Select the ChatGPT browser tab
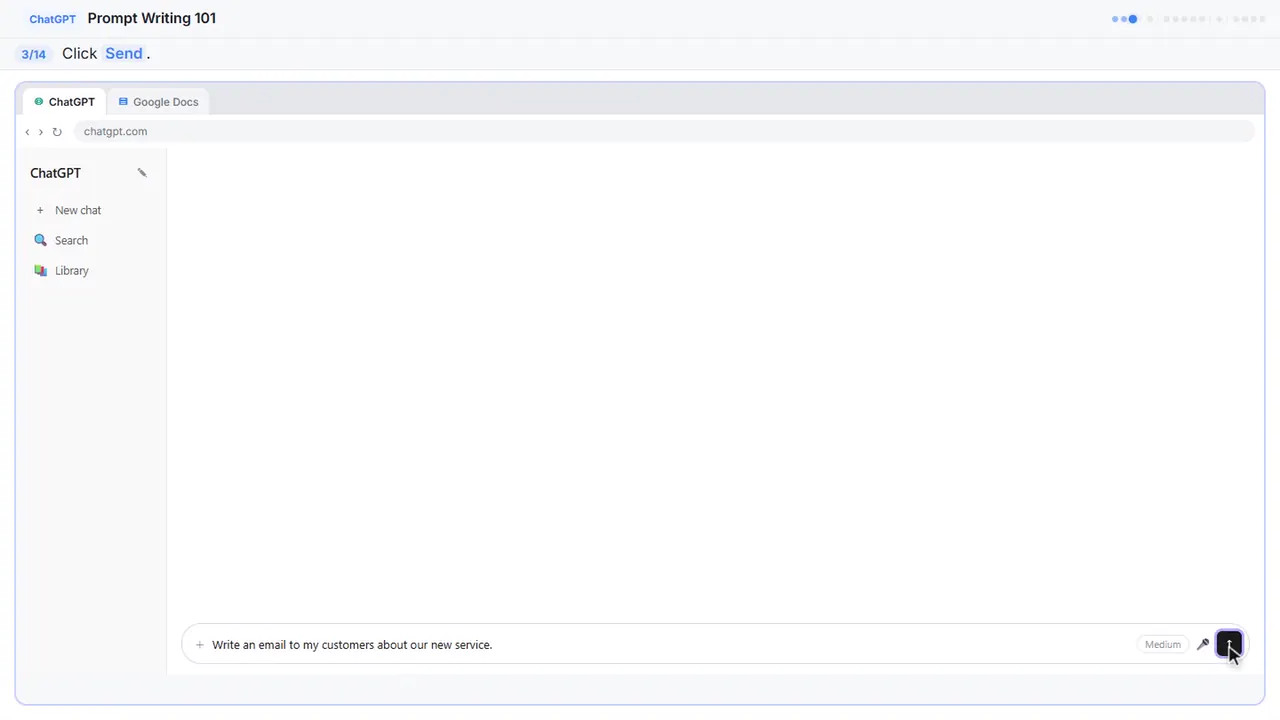The width and height of the screenshot is (1280, 720). pos(64,102)
